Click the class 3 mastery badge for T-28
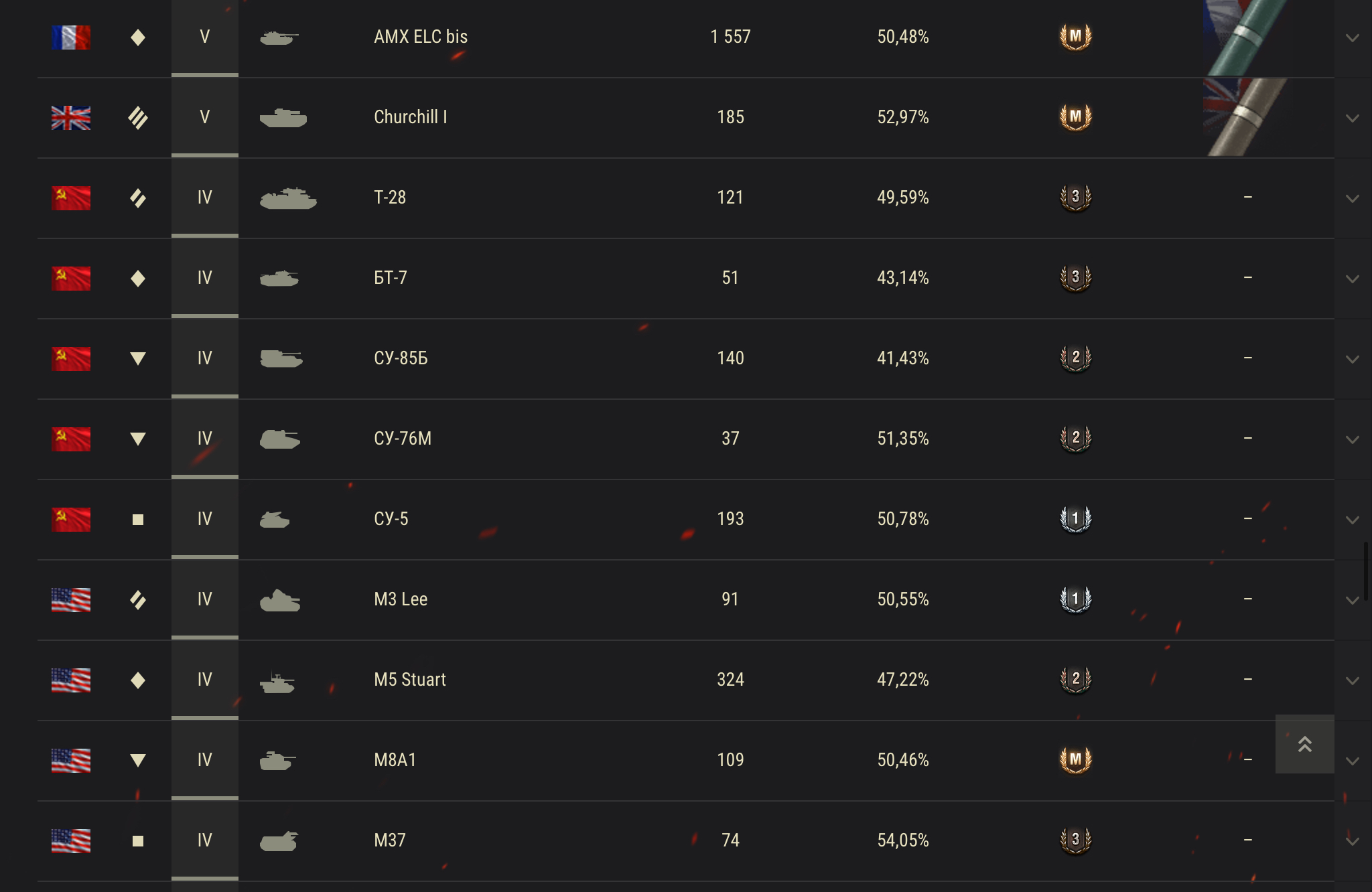1372x892 pixels. click(x=1075, y=197)
